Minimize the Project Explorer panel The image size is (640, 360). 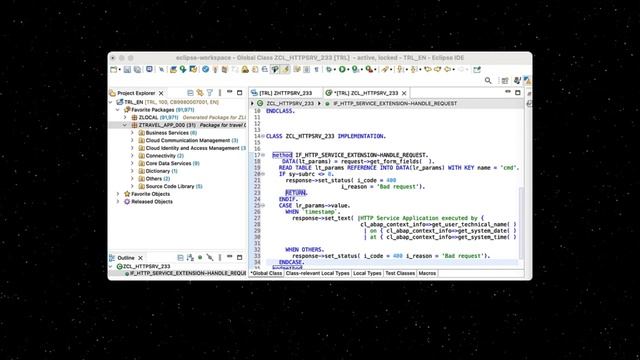point(230,92)
